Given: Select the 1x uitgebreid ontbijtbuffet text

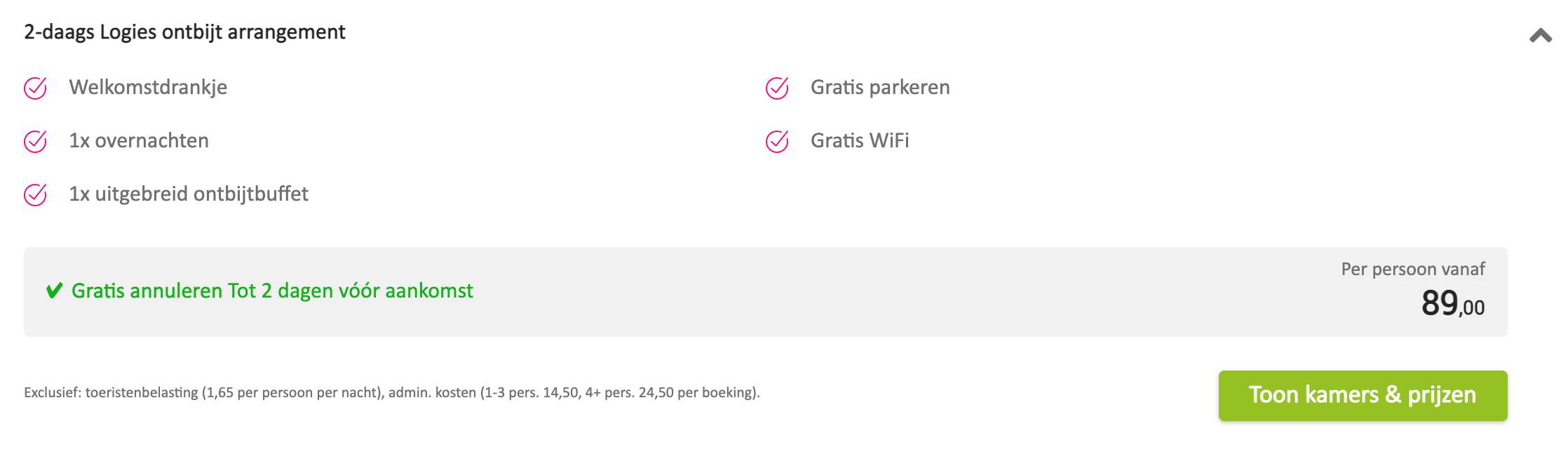Looking at the screenshot, I should (189, 194).
